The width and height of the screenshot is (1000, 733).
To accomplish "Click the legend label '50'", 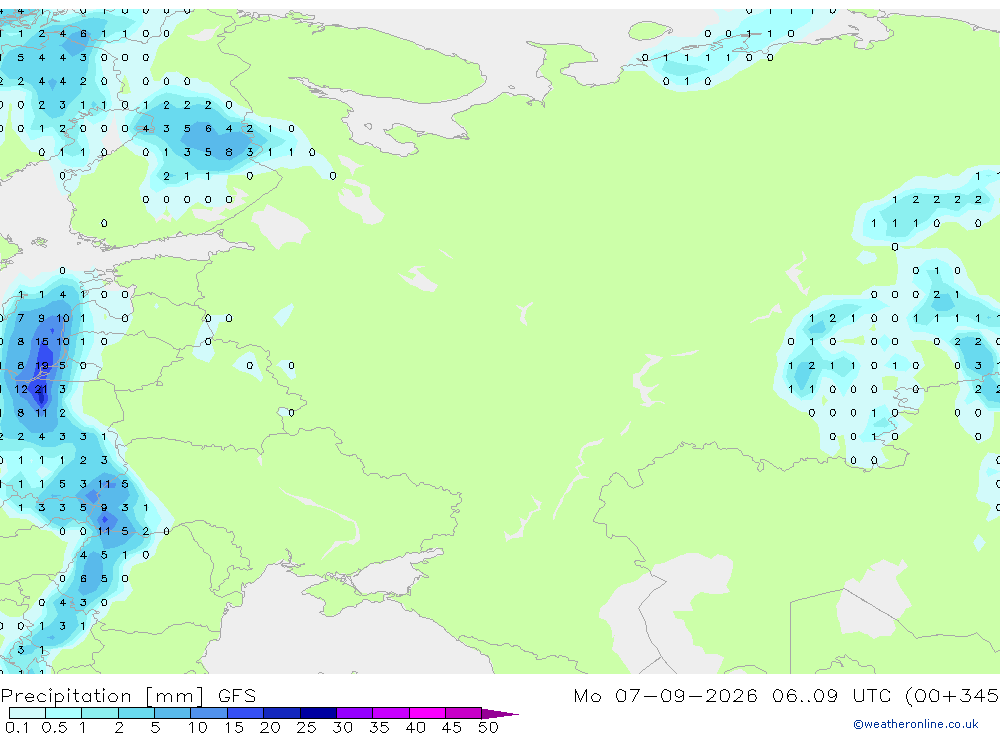I will point(488,727).
